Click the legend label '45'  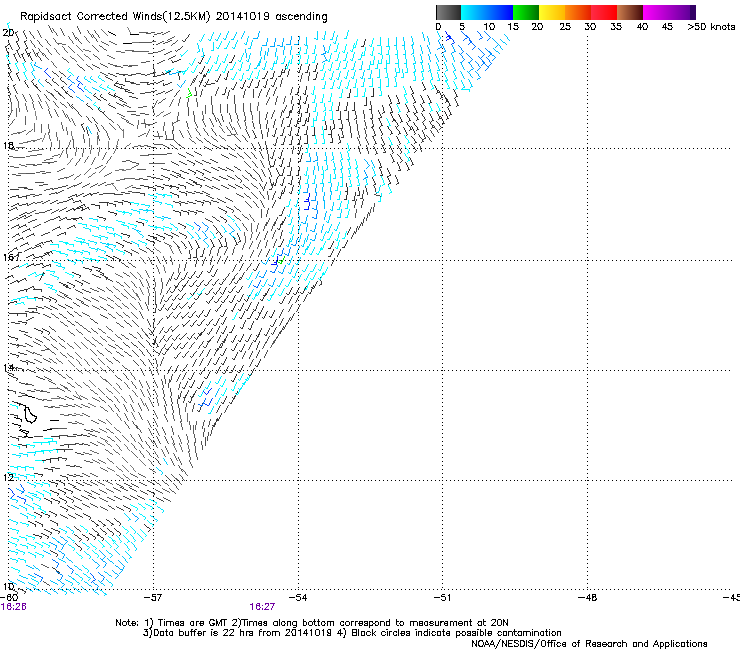click(x=667, y=27)
